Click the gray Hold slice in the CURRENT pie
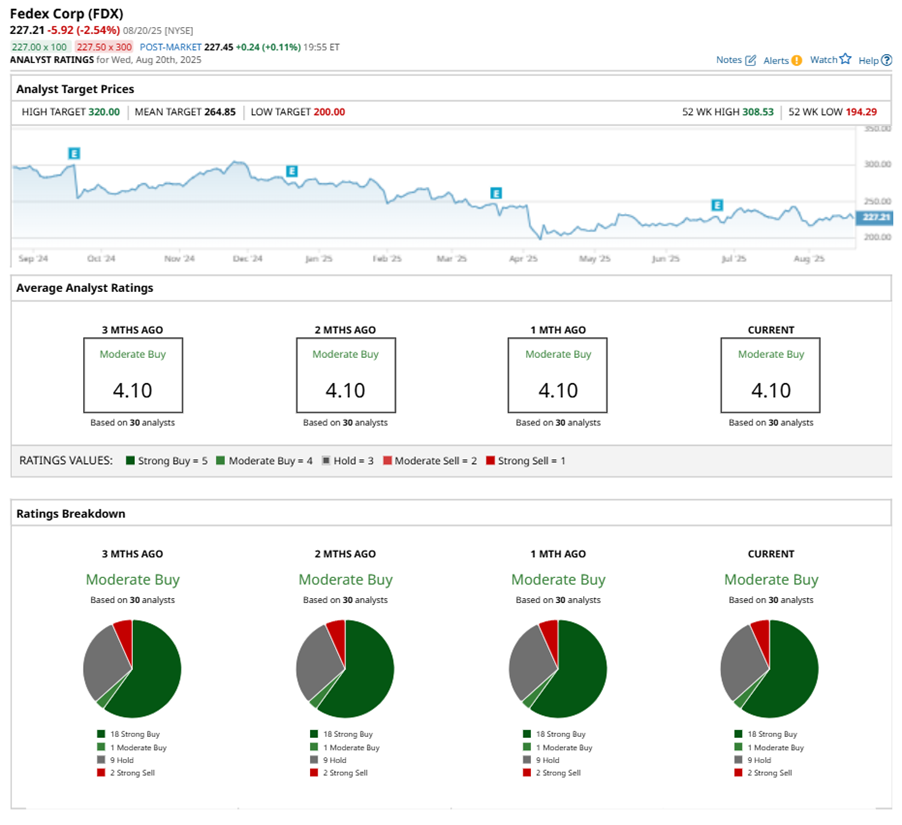 pos(744,662)
